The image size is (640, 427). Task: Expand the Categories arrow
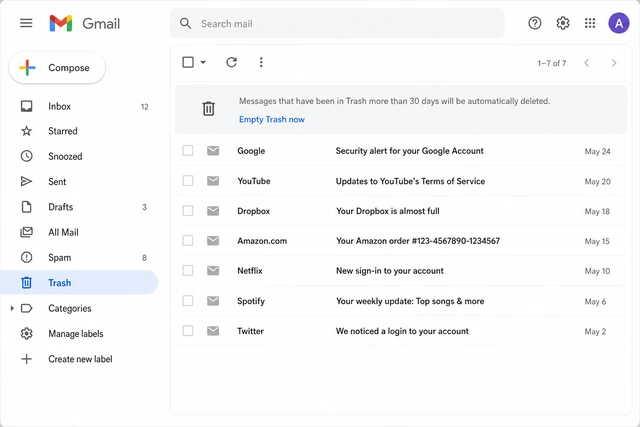pos(12,308)
